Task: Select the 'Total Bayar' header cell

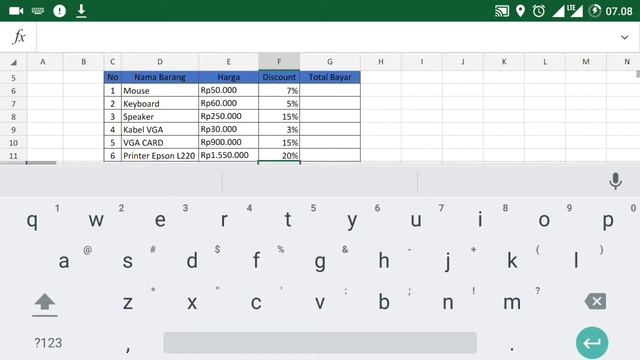Action: click(330, 77)
